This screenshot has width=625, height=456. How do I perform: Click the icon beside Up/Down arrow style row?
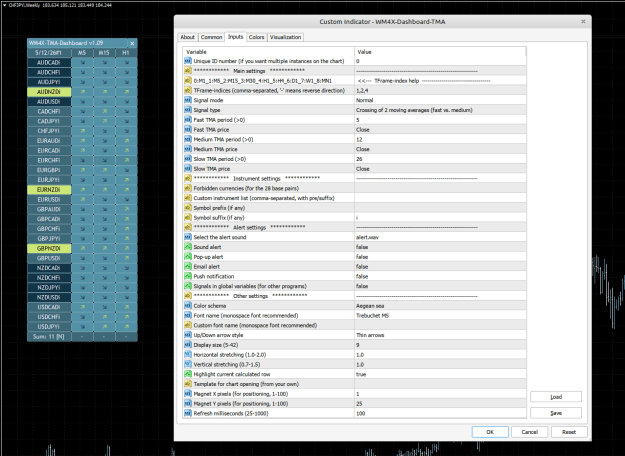(x=188, y=335)
